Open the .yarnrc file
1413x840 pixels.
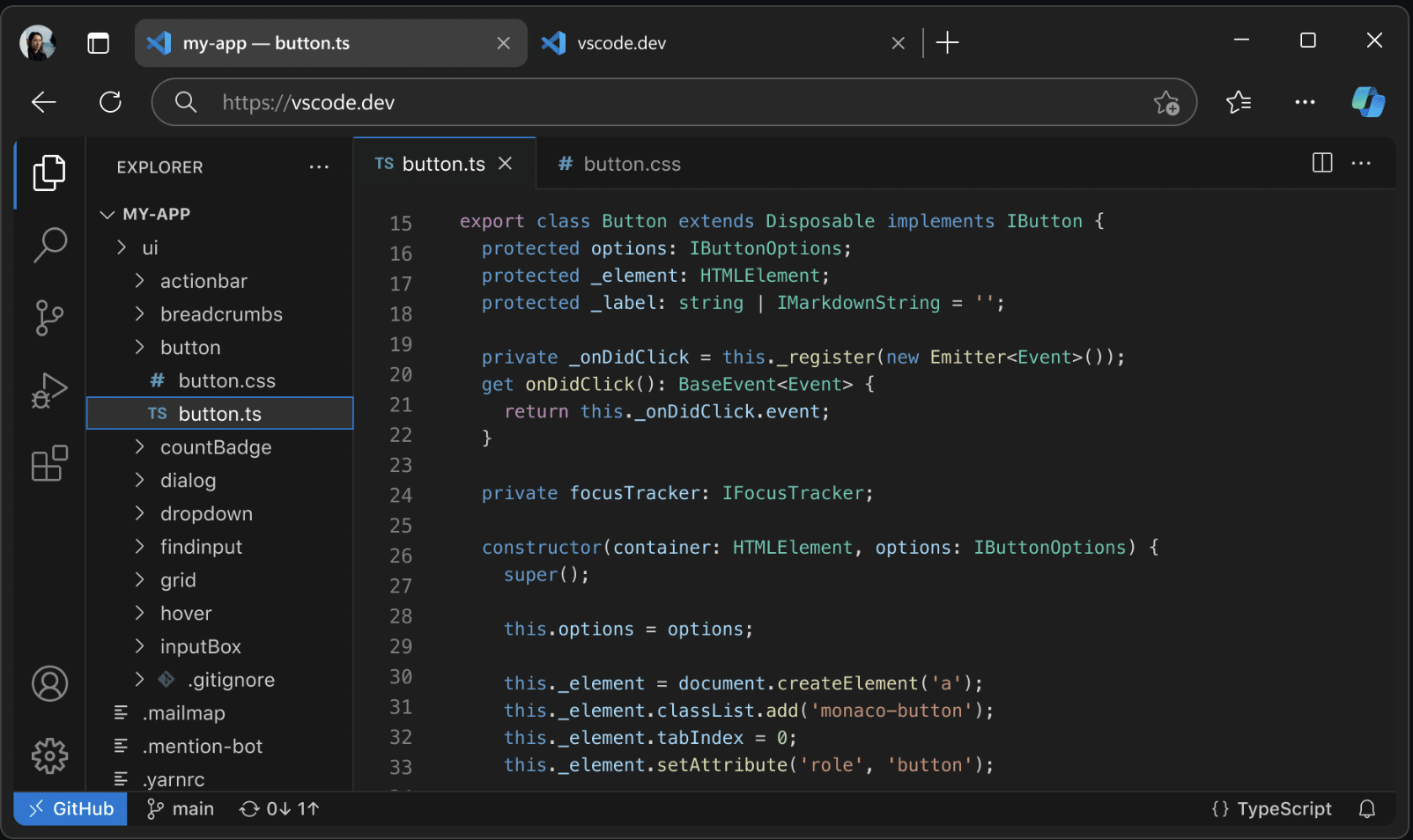(x=220, y=779)
